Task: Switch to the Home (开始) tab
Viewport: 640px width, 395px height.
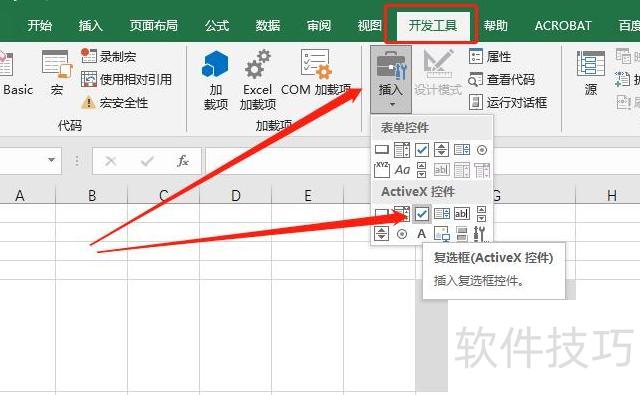Action: coord(40,26)
